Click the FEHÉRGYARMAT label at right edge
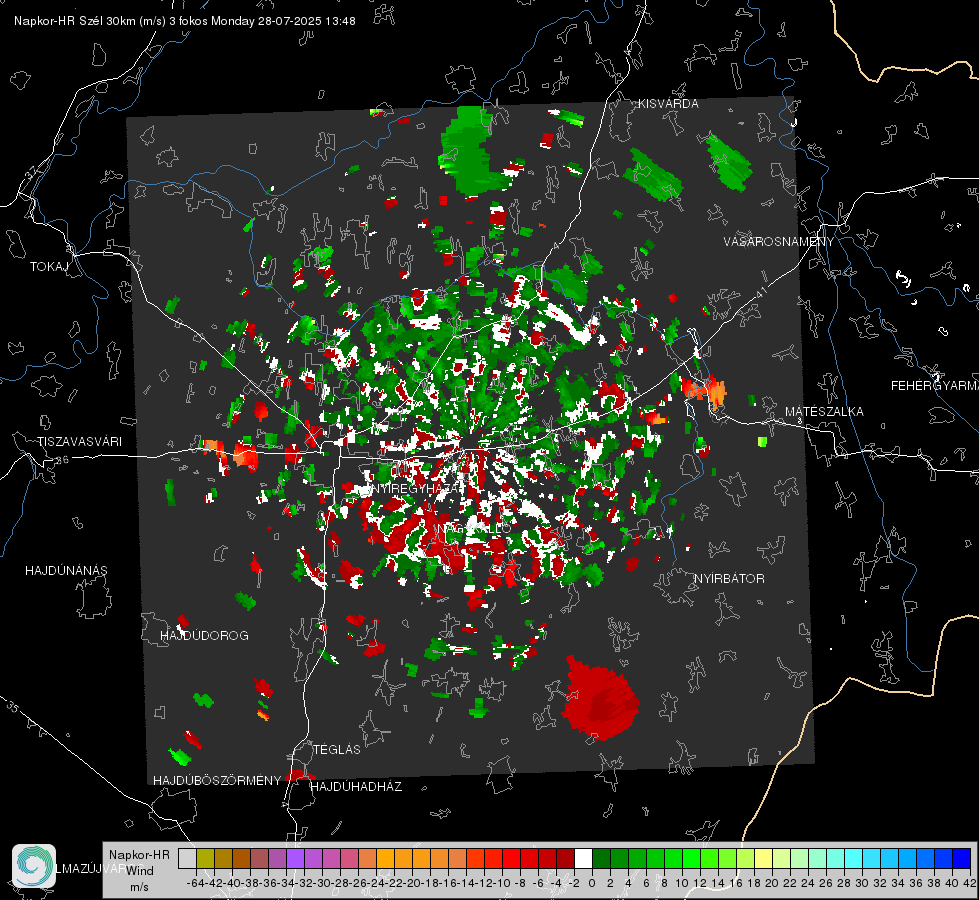 pos(935,386)
